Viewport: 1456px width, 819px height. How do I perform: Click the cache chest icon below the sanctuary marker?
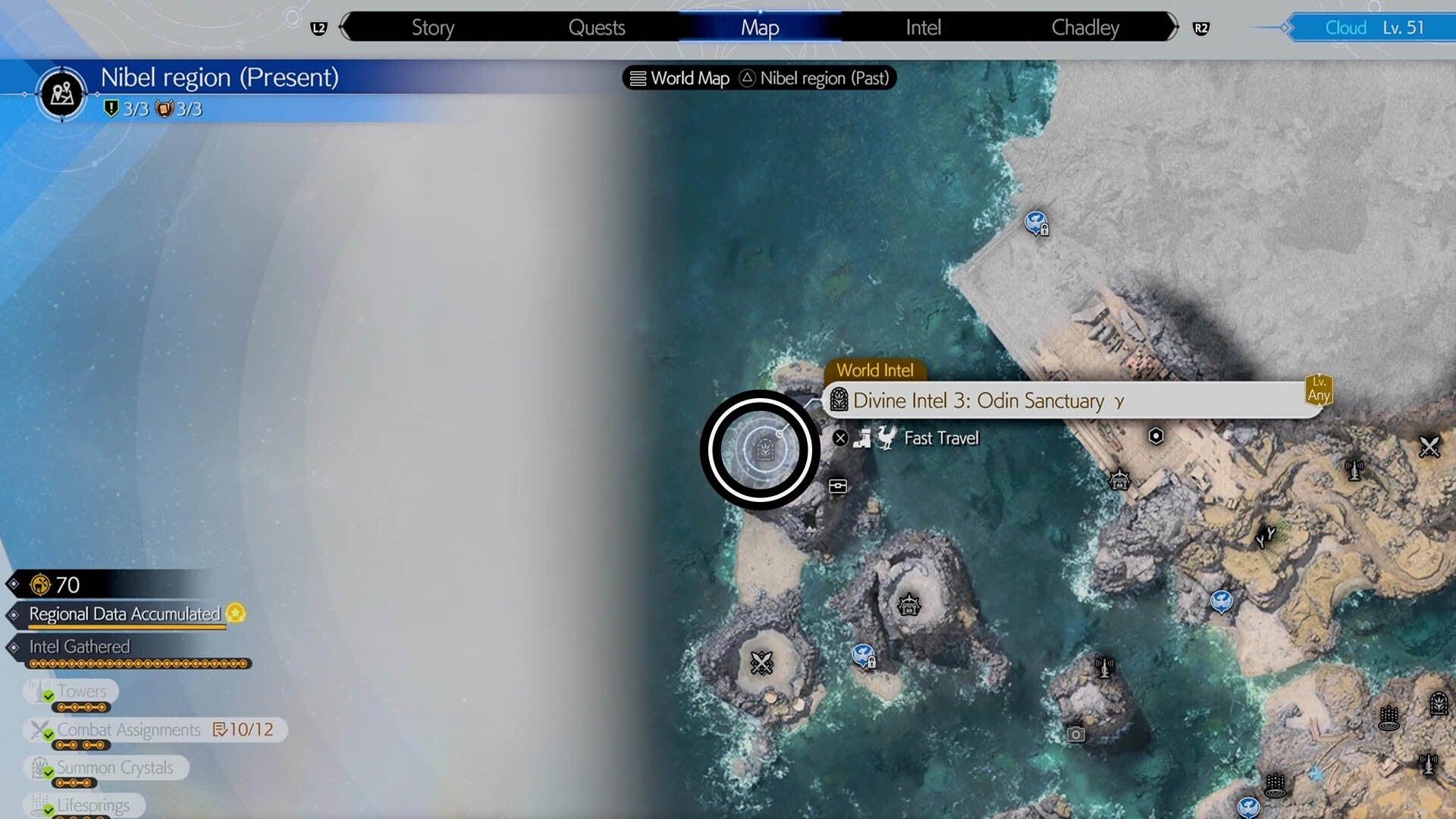tap(837, 485)
